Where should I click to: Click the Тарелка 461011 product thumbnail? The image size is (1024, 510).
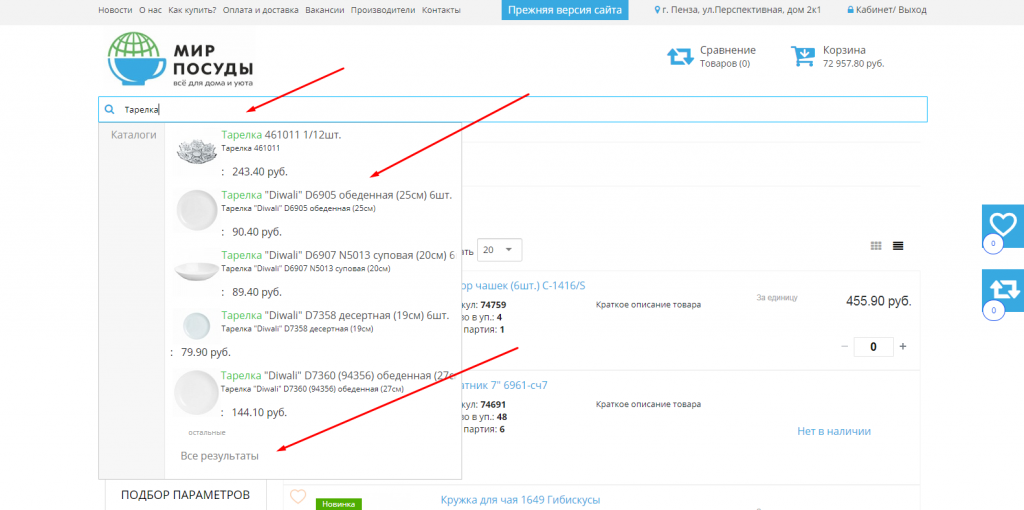196,151
